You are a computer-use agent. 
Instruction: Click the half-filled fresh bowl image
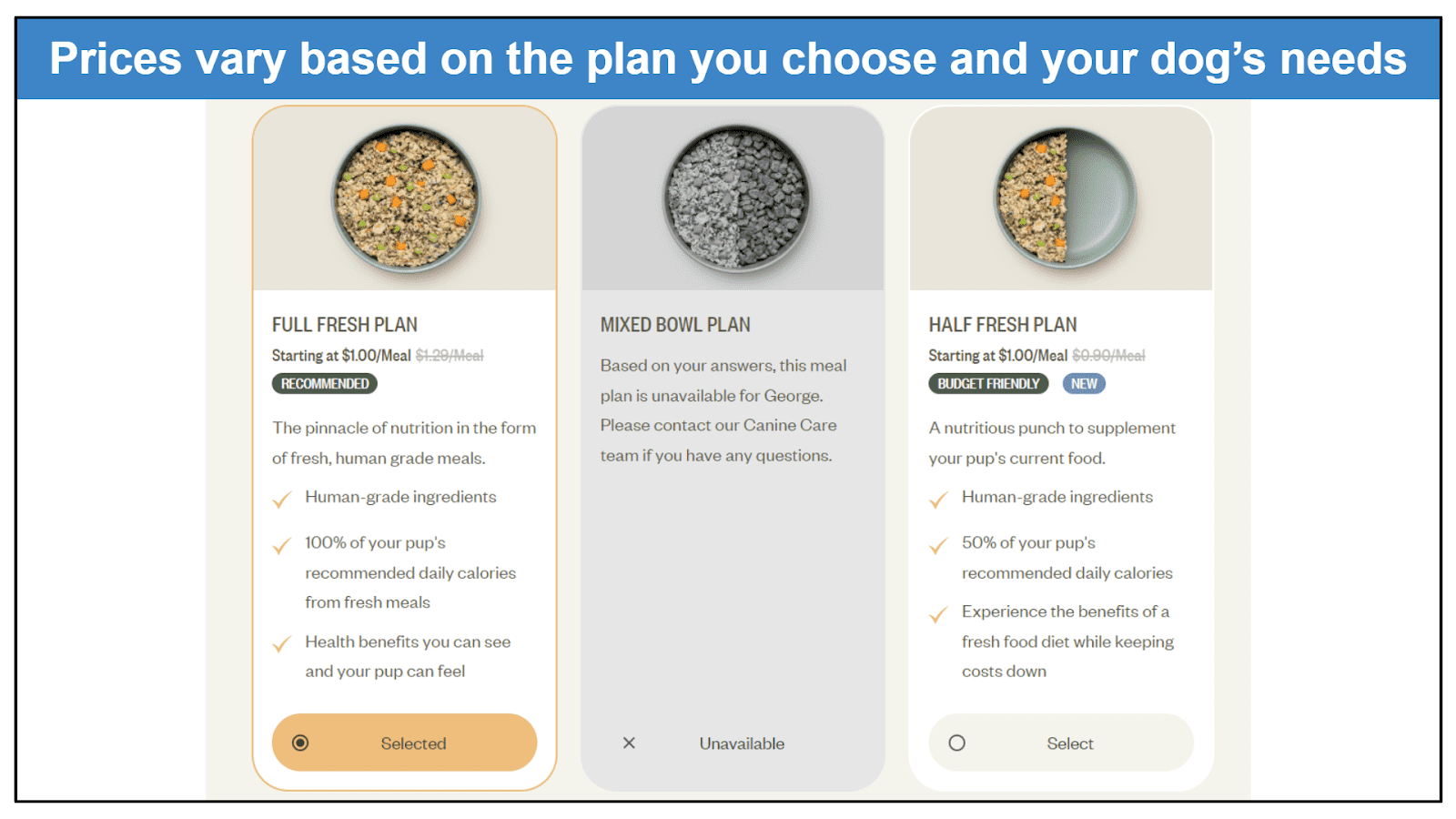[1064, 197]
